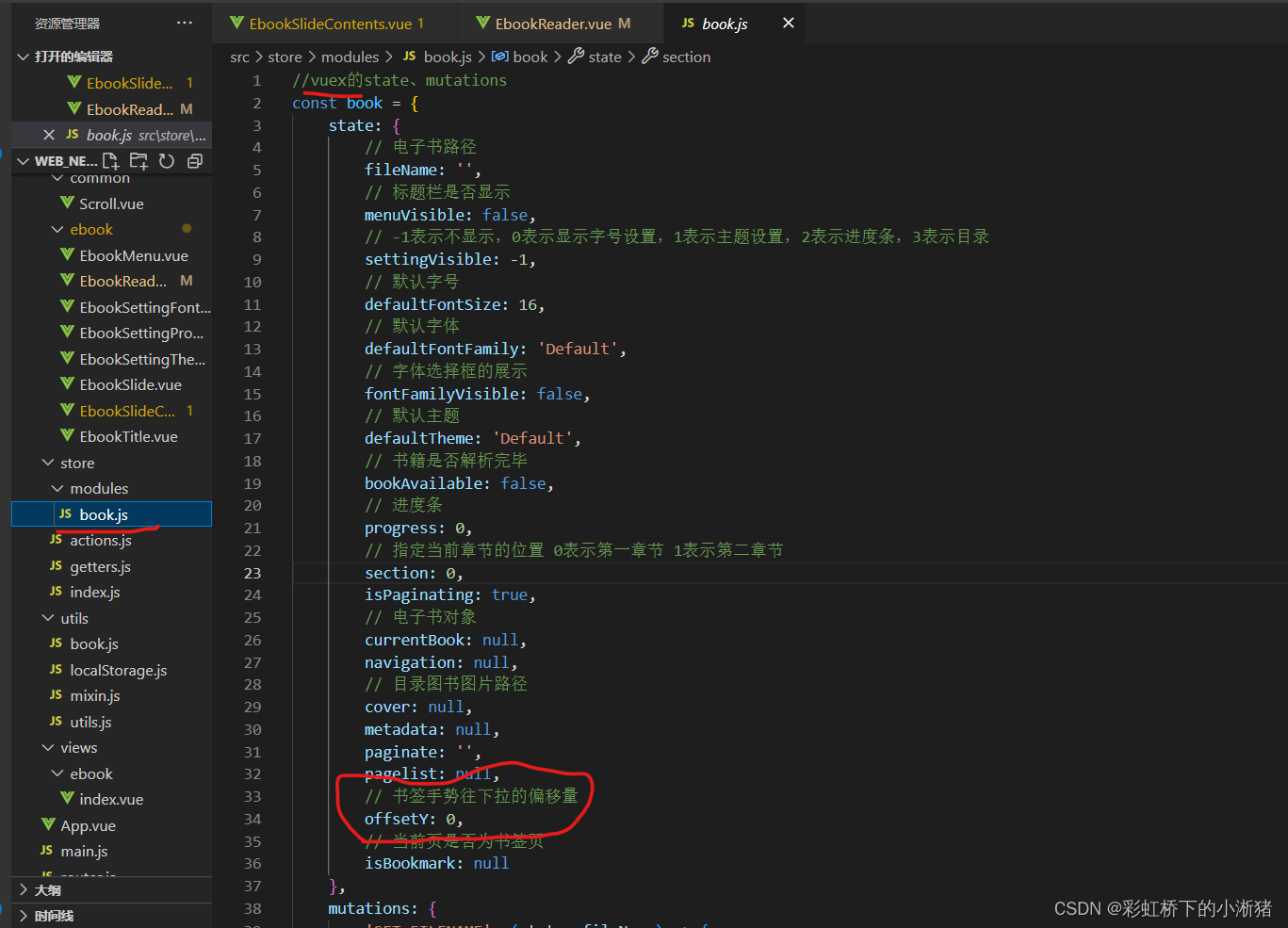
Task: Close book.js in the open editors list
Action: tap(49, 135)
